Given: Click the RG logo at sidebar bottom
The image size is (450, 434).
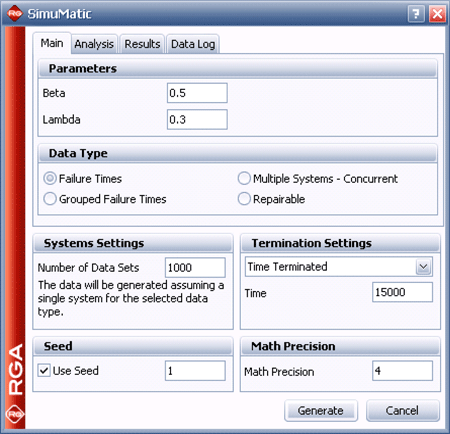Looking at the screenshot, I should (15, 414).
